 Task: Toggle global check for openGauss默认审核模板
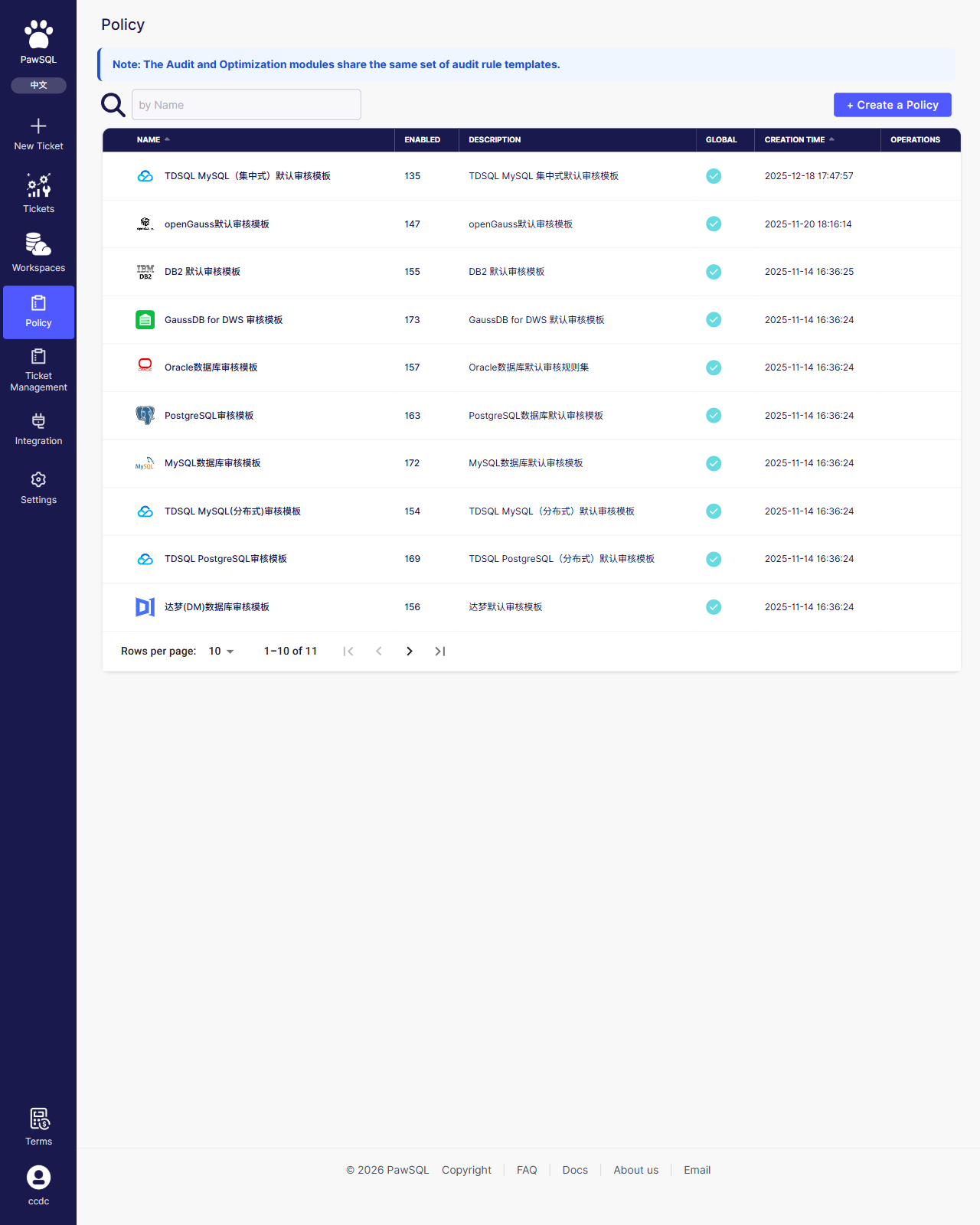[714, 224]
